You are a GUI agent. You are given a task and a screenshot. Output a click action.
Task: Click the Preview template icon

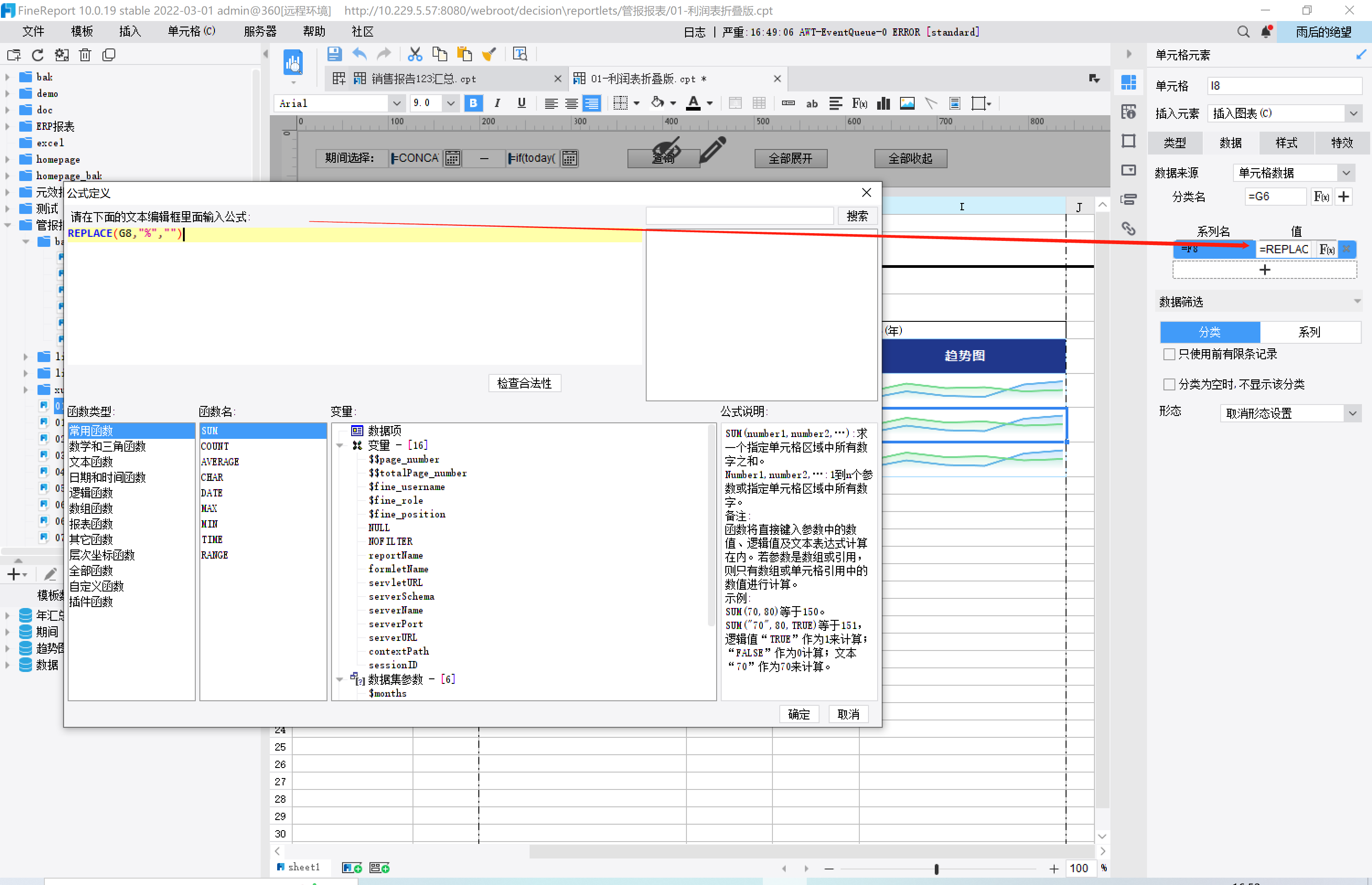293,63
